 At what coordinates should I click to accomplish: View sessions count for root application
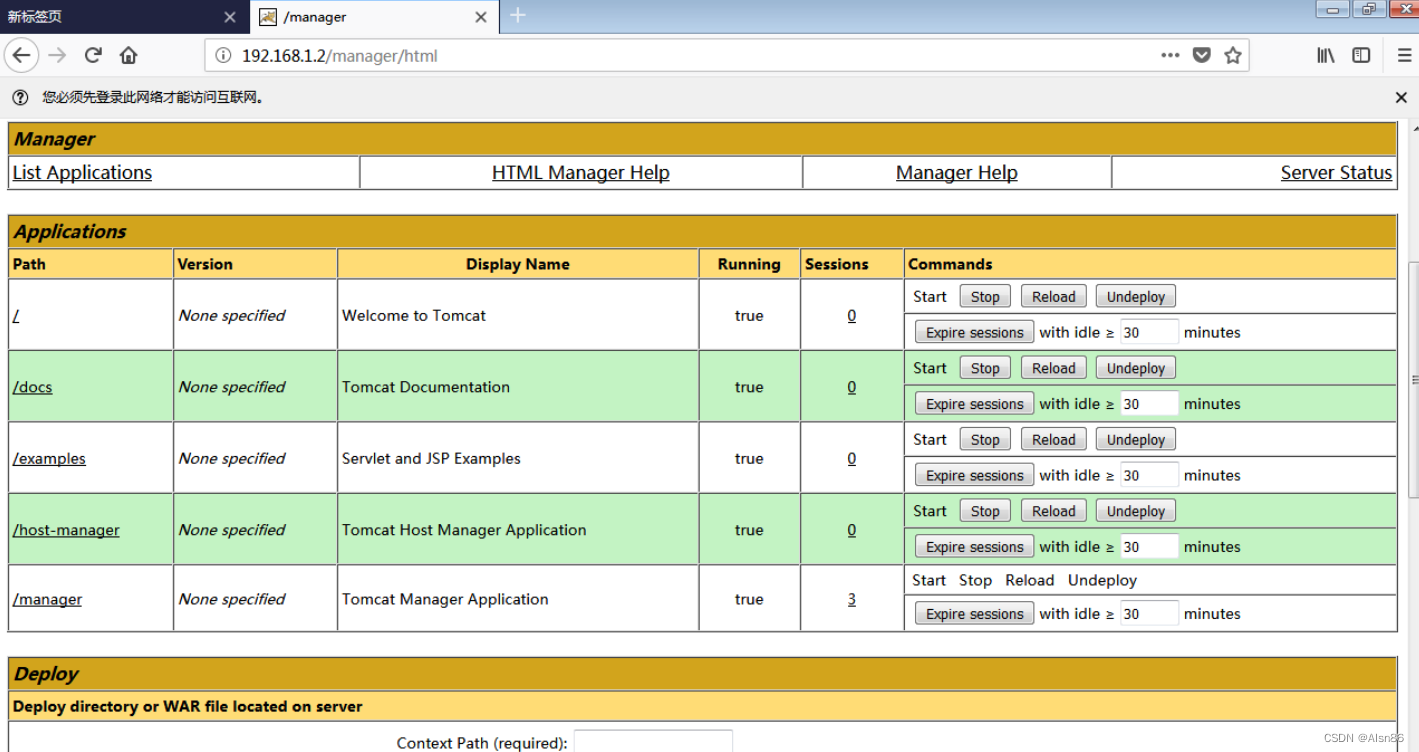click(852, 315)
